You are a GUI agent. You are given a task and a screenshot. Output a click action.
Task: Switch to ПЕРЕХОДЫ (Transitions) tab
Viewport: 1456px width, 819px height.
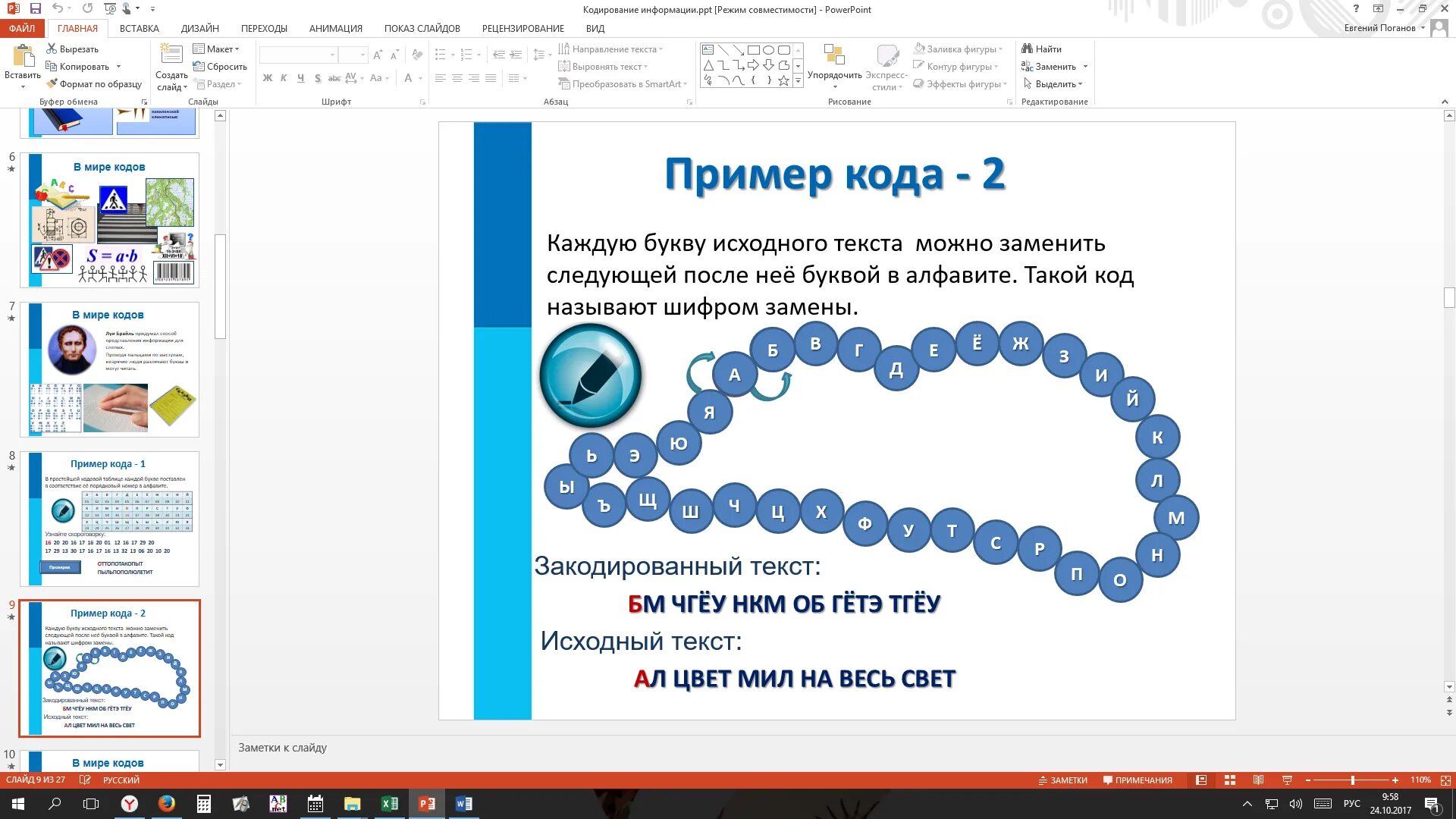264,29
